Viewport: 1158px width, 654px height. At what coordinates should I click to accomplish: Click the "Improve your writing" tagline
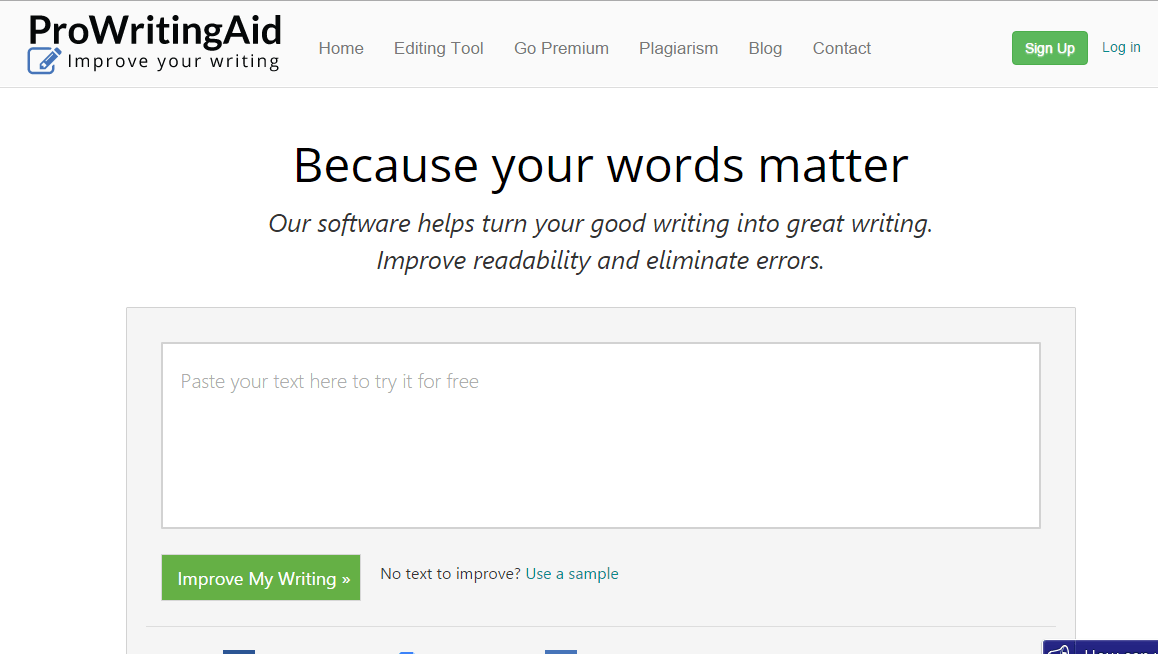click(x=174, y=61)
